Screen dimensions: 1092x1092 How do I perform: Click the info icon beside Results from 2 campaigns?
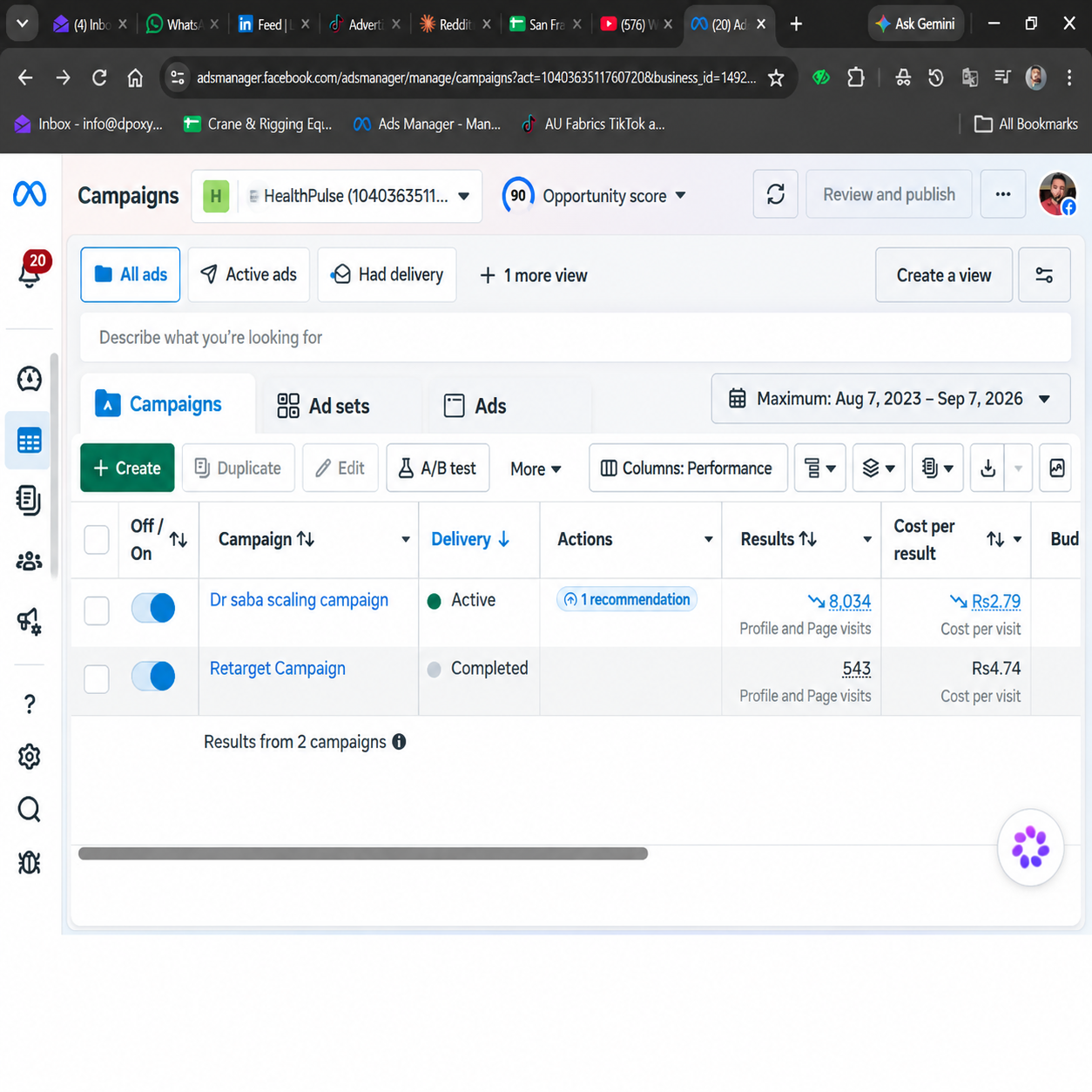pos(399,742)
